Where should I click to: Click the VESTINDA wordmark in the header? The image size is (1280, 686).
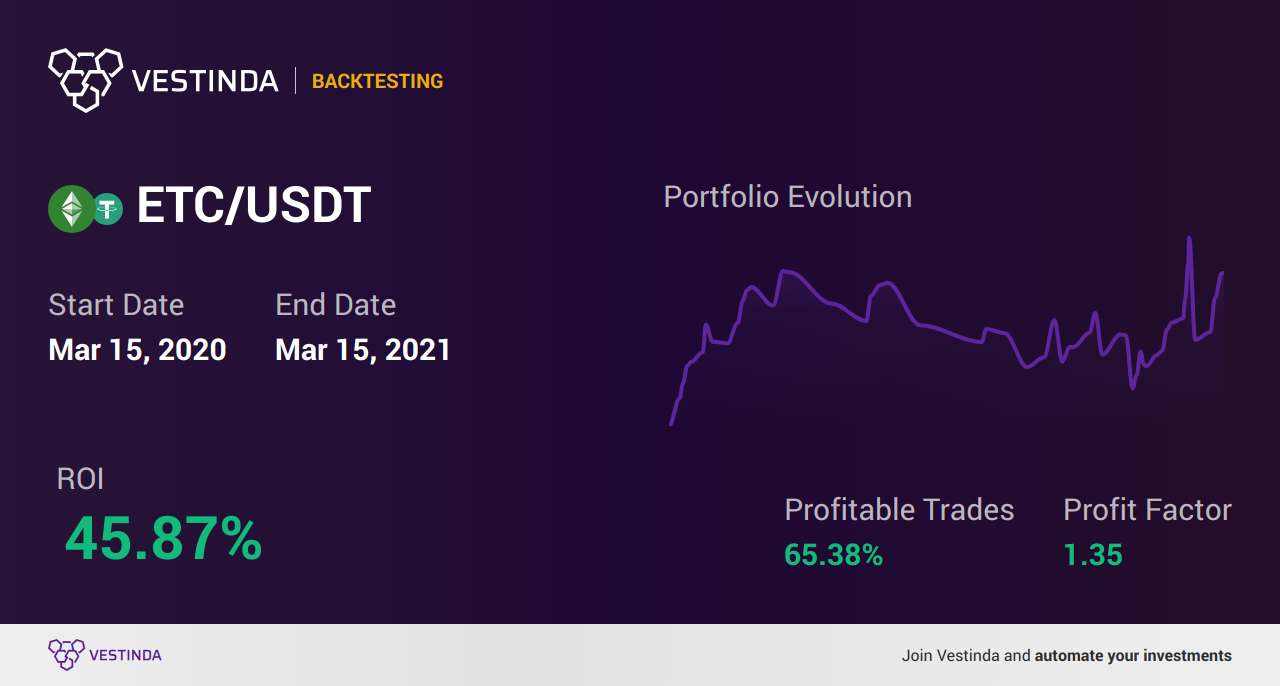click(205, 81)
